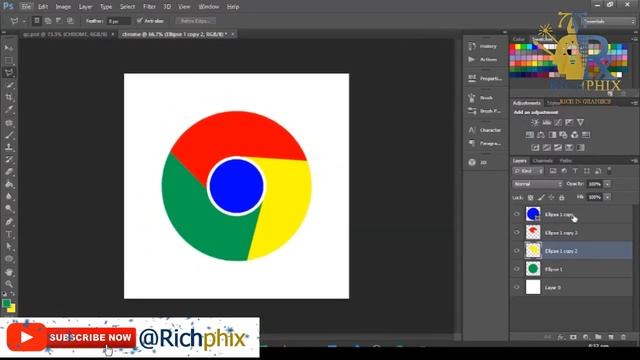Hide the Ellipse 1 layer (green)
The height and width of the screenshot is (360, 640).
[x=517, y=269]
